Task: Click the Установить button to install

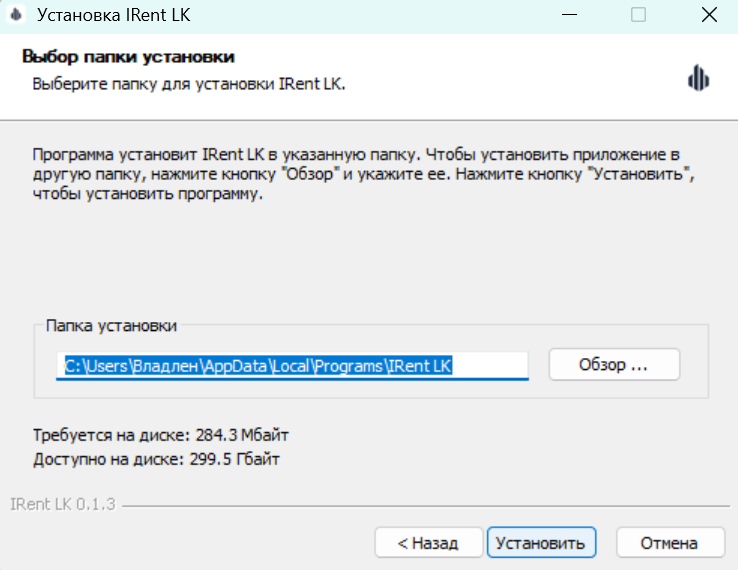Action: pos(541,543)
